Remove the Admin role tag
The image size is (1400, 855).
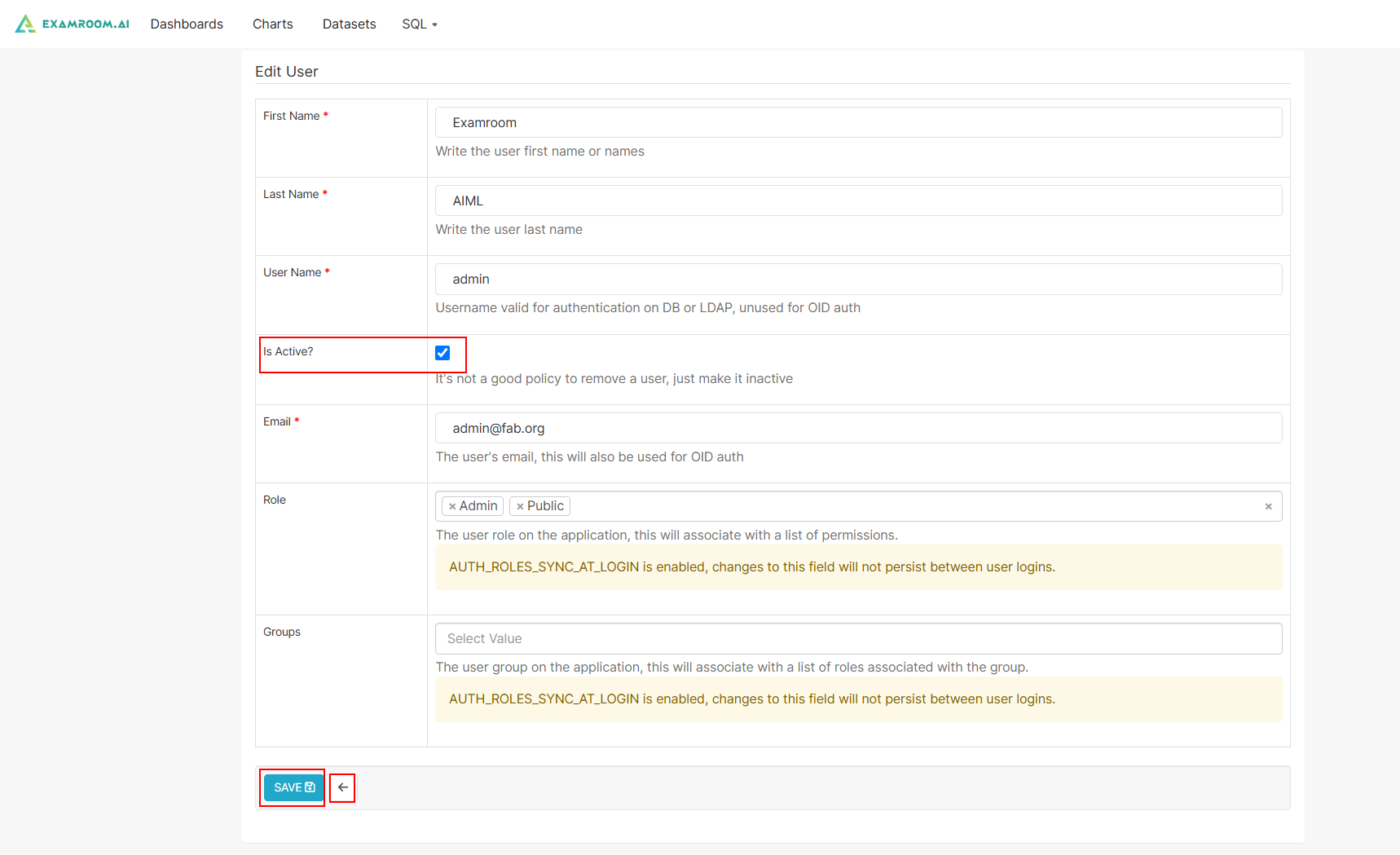(x=452, y=506)
